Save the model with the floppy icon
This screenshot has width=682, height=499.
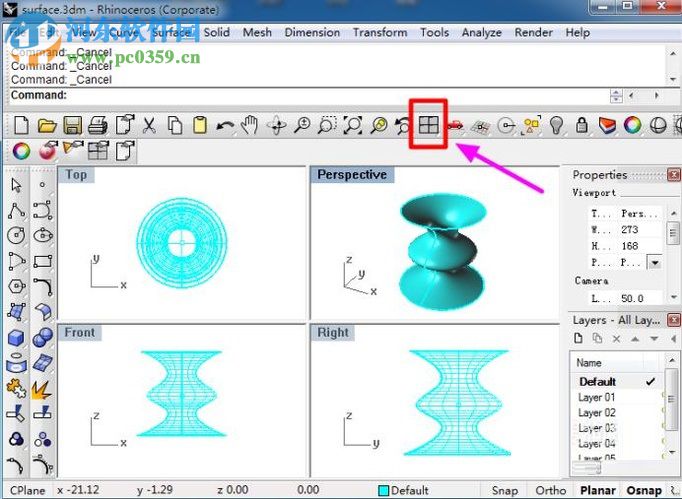pyautogui.click(x=73, y=126)
